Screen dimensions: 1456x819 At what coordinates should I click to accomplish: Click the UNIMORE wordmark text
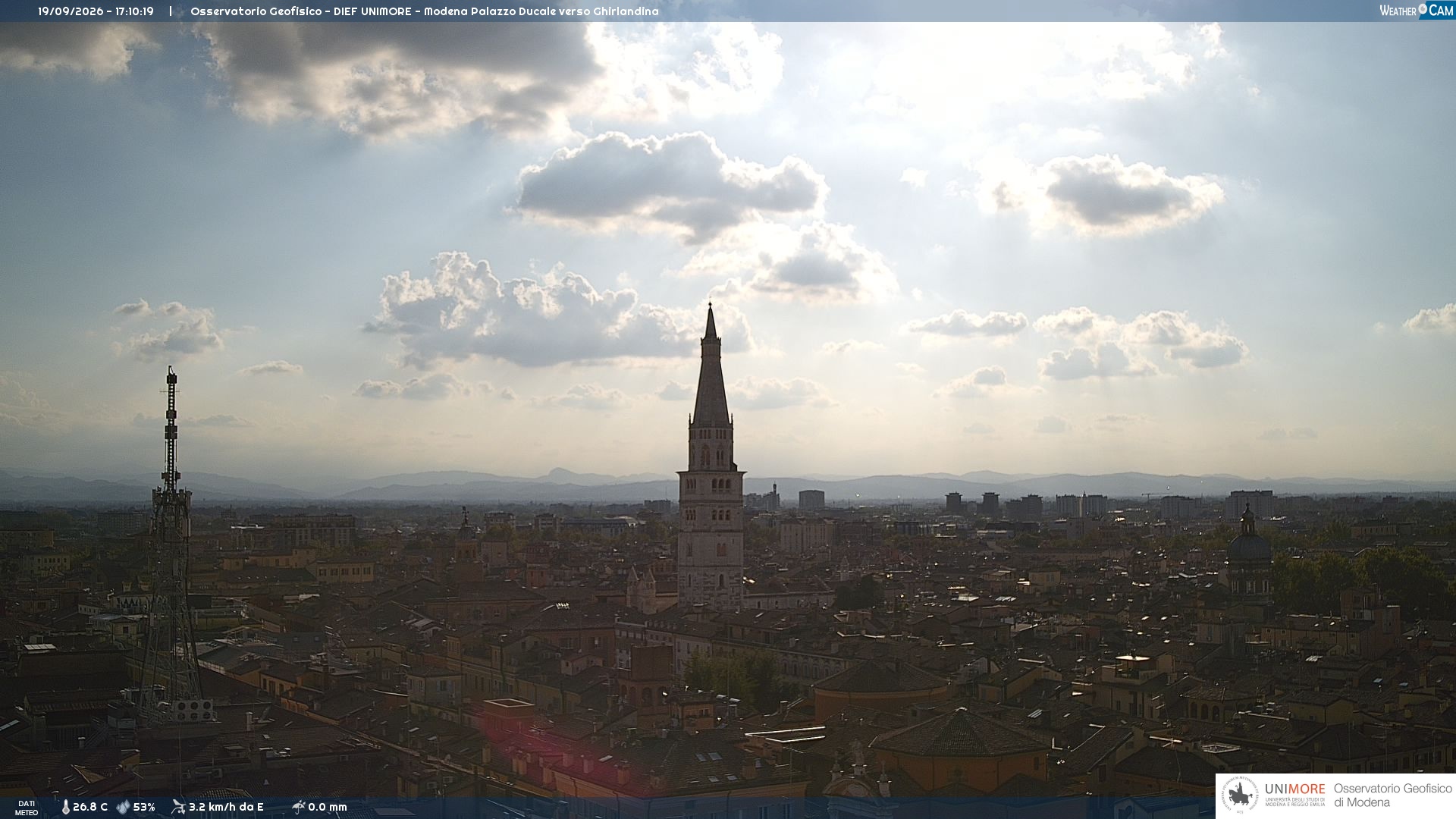[x=1294, y=789]
